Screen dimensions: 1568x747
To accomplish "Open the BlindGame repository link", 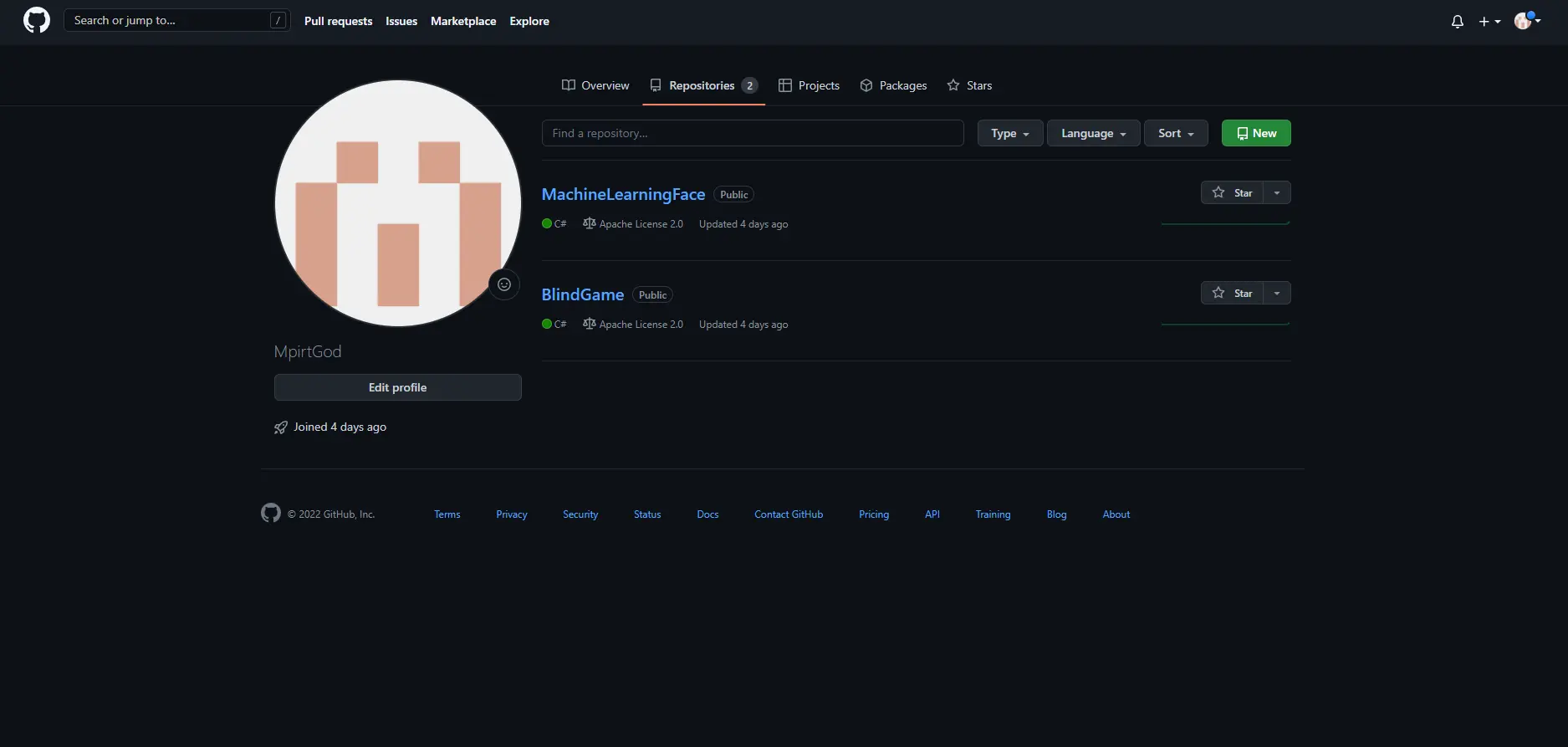I will click(583, 294).
